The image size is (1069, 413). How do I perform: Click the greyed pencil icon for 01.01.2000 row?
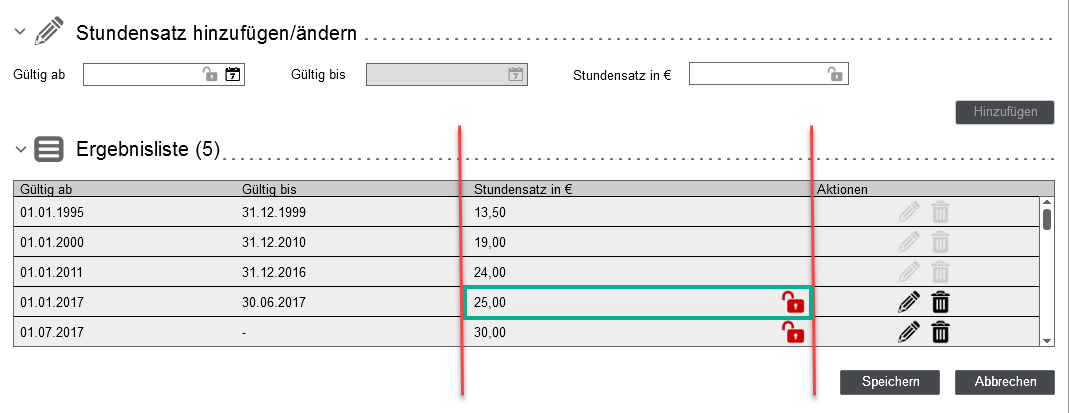pos(909,242)
